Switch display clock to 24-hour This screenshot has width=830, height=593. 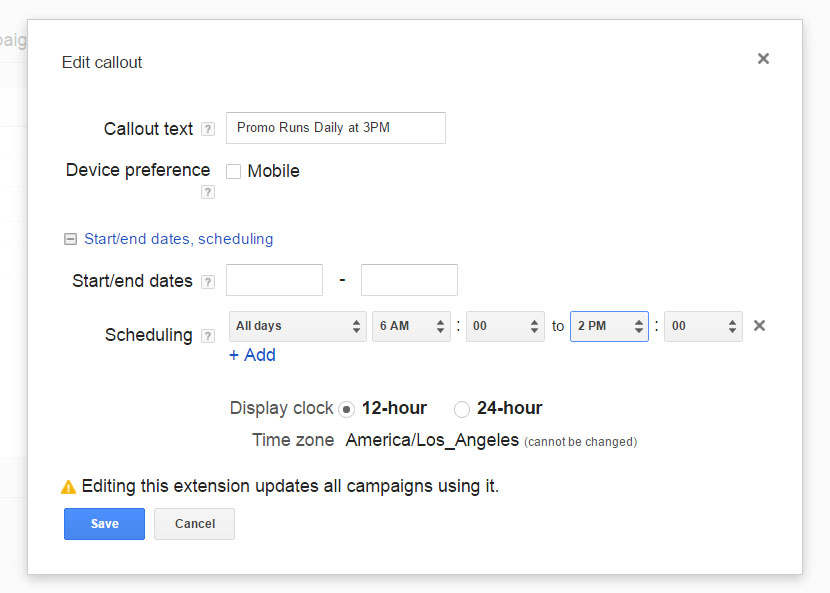[462, 409]
